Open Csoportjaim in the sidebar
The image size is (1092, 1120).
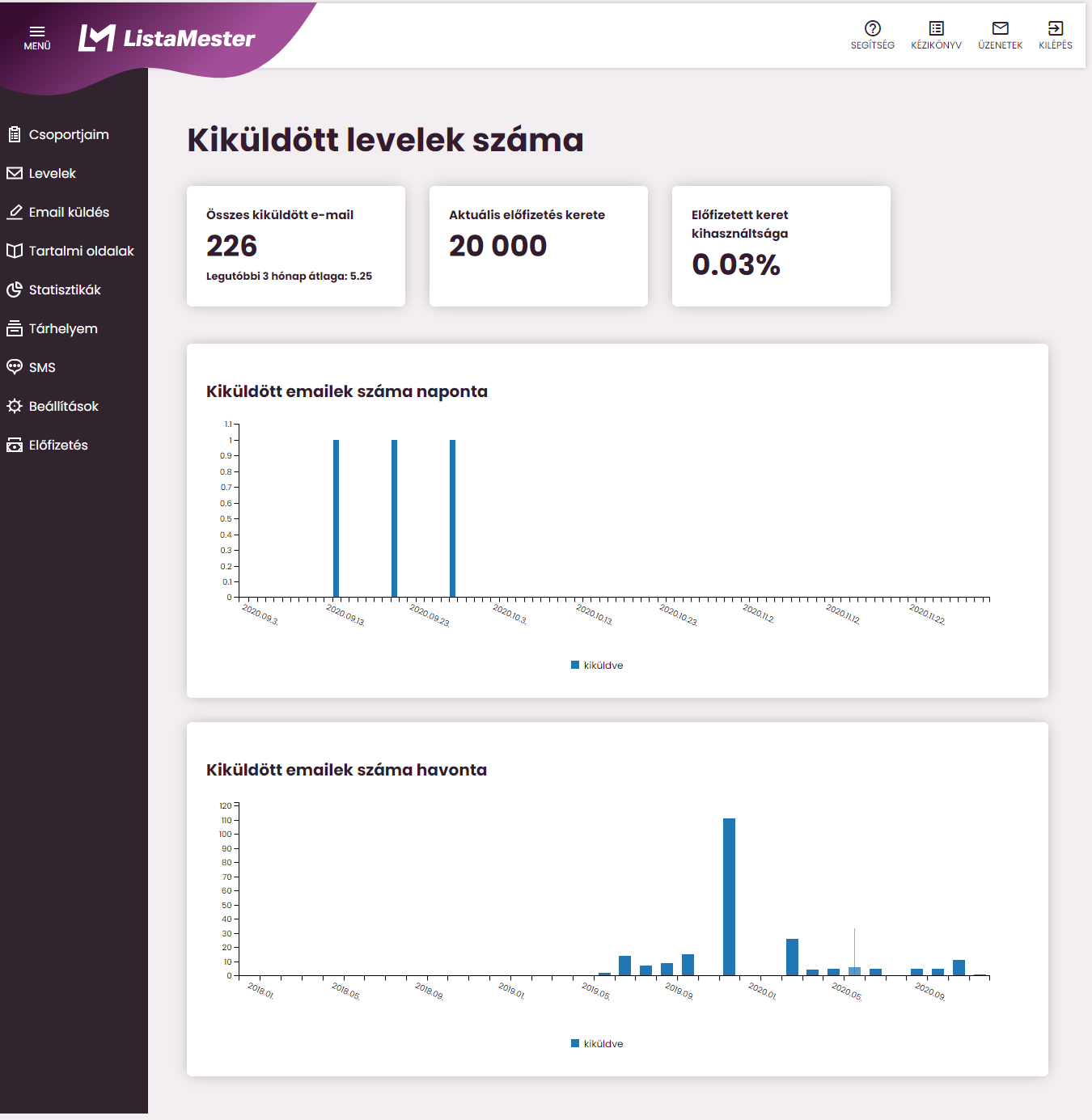(69, 134)
